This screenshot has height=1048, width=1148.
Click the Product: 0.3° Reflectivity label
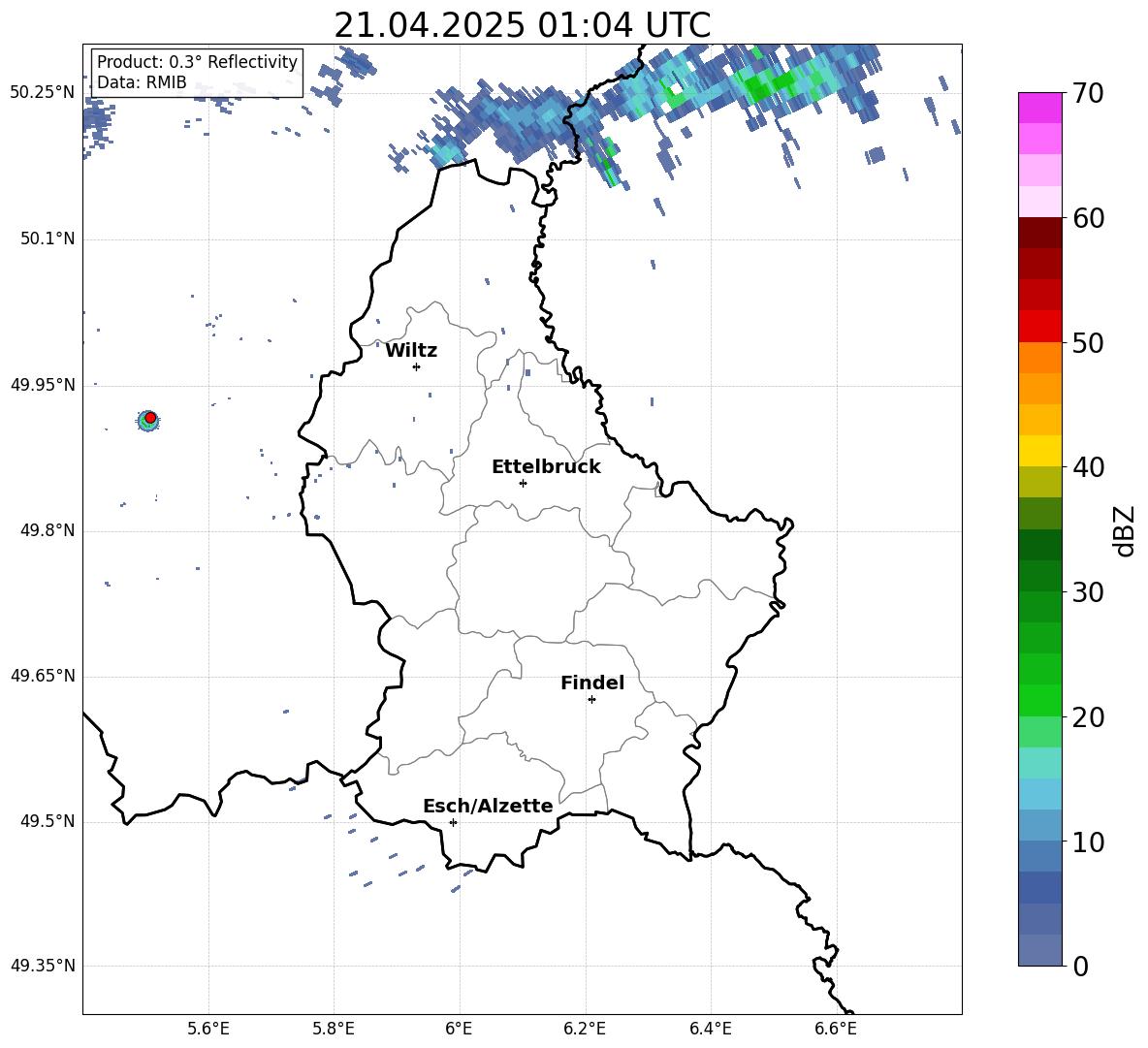coord(197,61)
